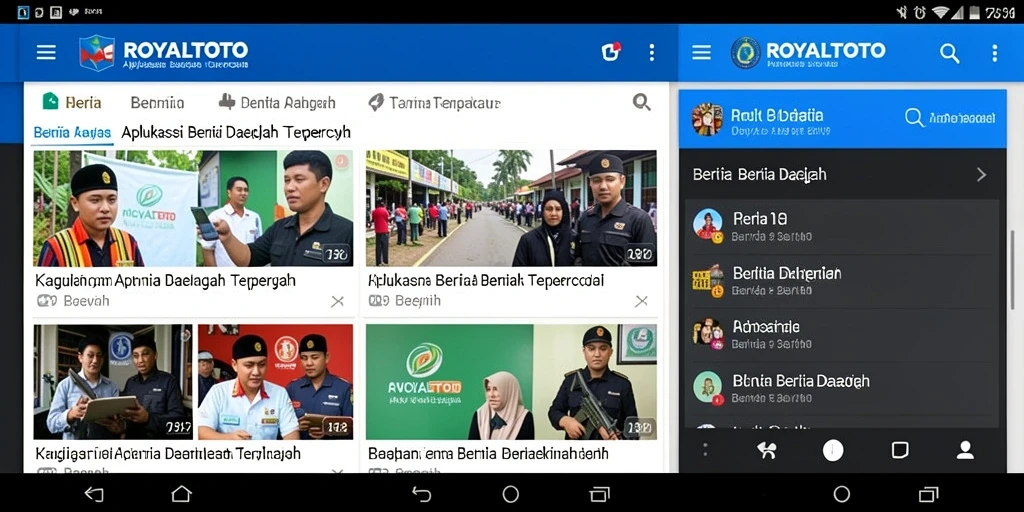Switch to 'Beniia Aayas' sub-tab
Screen dimensions: 1024x512
point(72,133)
